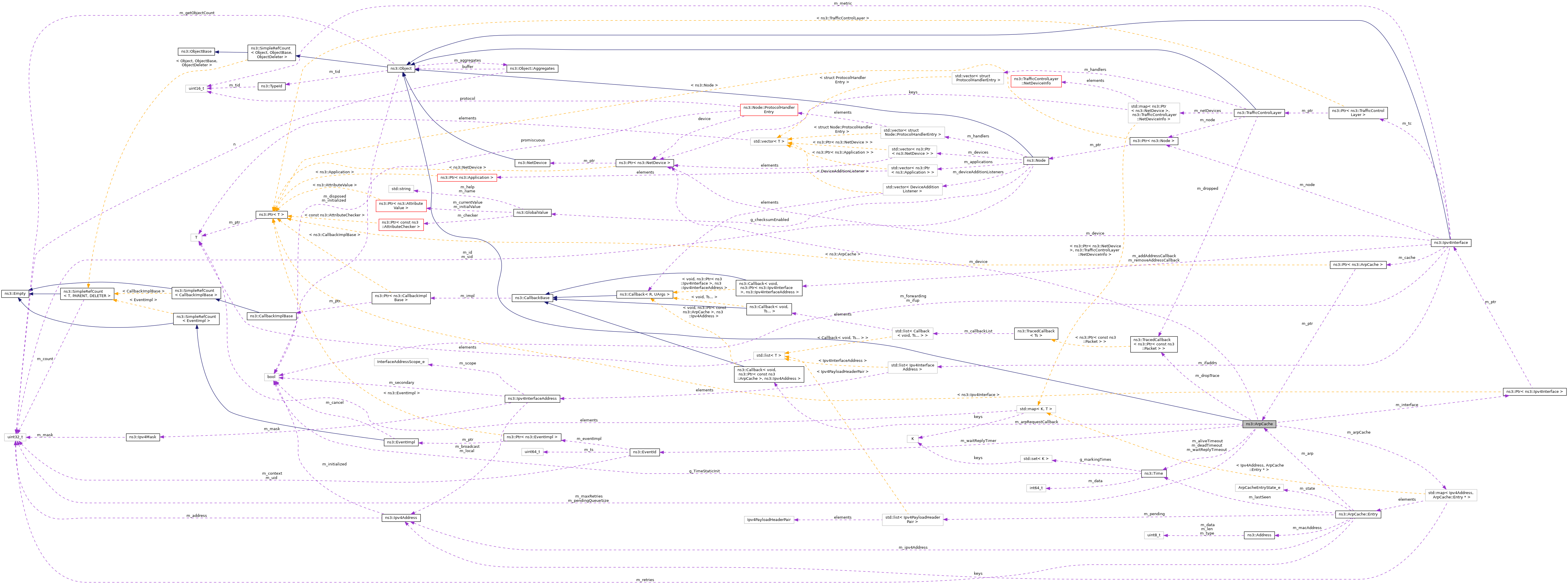The width and height of the screenshot is (1568, 584).
Task: Select the ns3::TracedCallback< Ts > node
Action: [x=1036, y=333]
